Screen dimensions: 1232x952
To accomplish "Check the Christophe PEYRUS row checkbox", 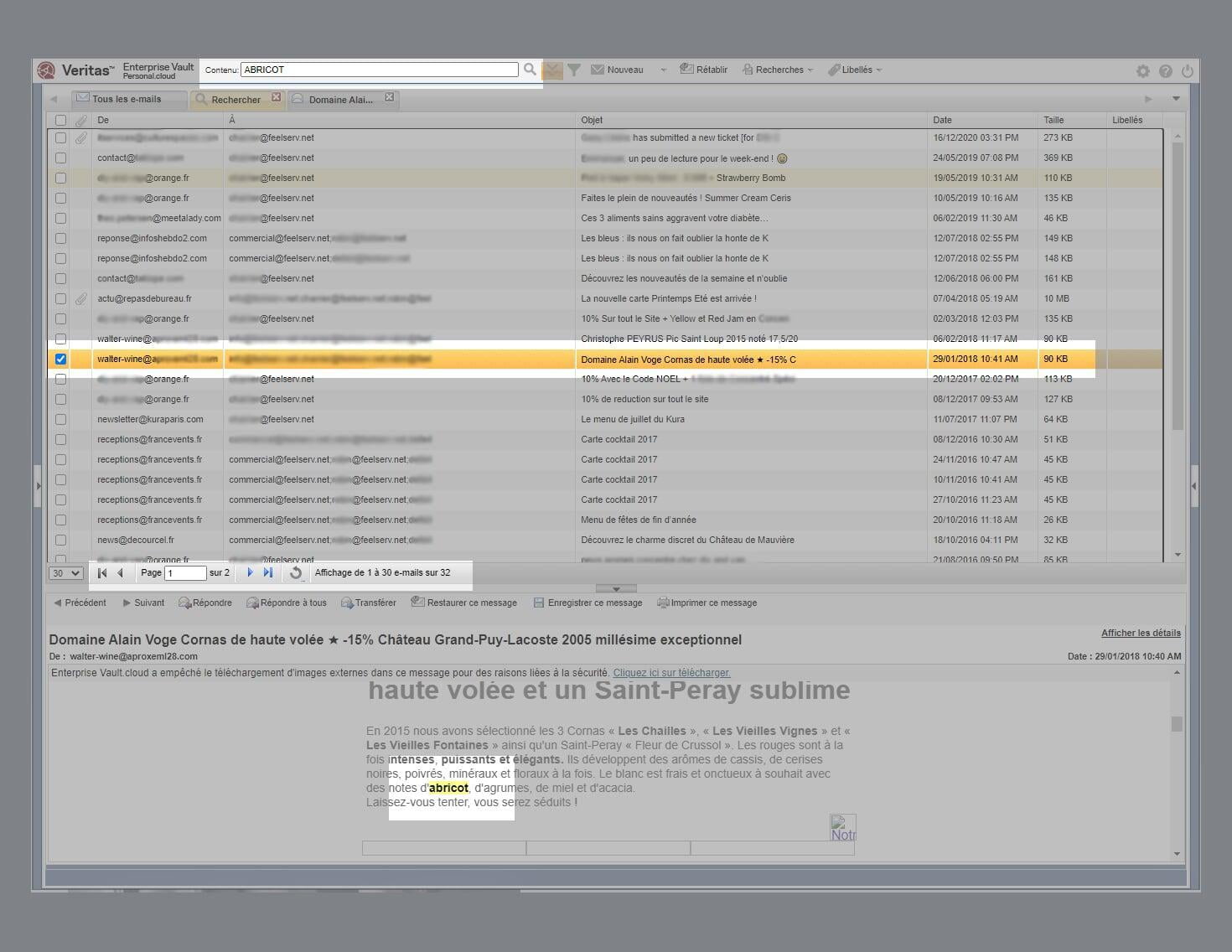I will click(x=60, y=339).
